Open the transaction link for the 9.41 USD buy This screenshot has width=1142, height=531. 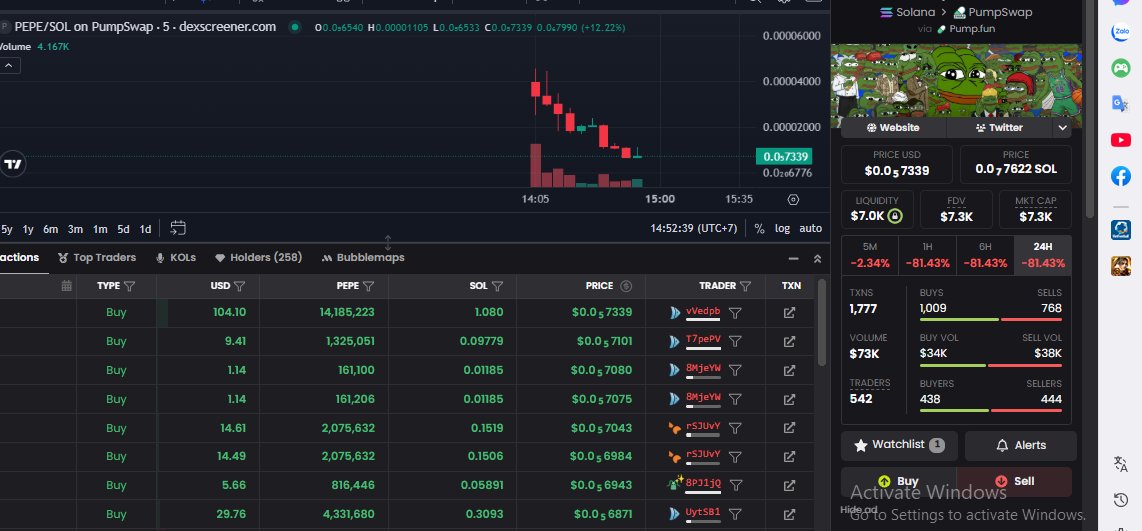(789, 341)
